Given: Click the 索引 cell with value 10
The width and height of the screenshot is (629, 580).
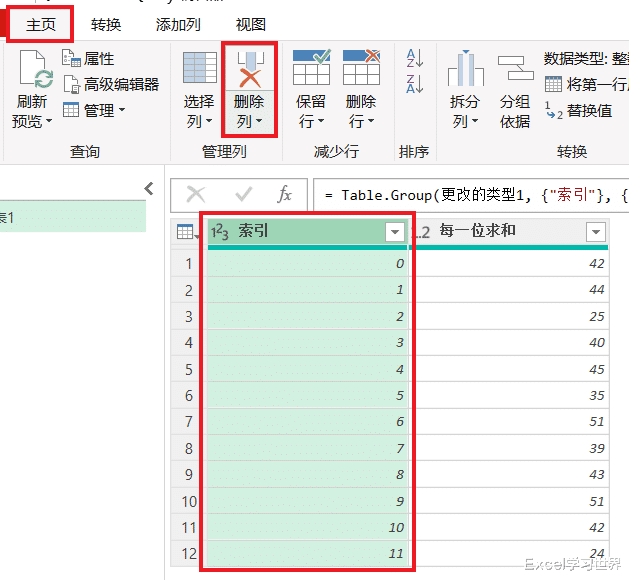Looking at the screenshot, I should point(307,527).
